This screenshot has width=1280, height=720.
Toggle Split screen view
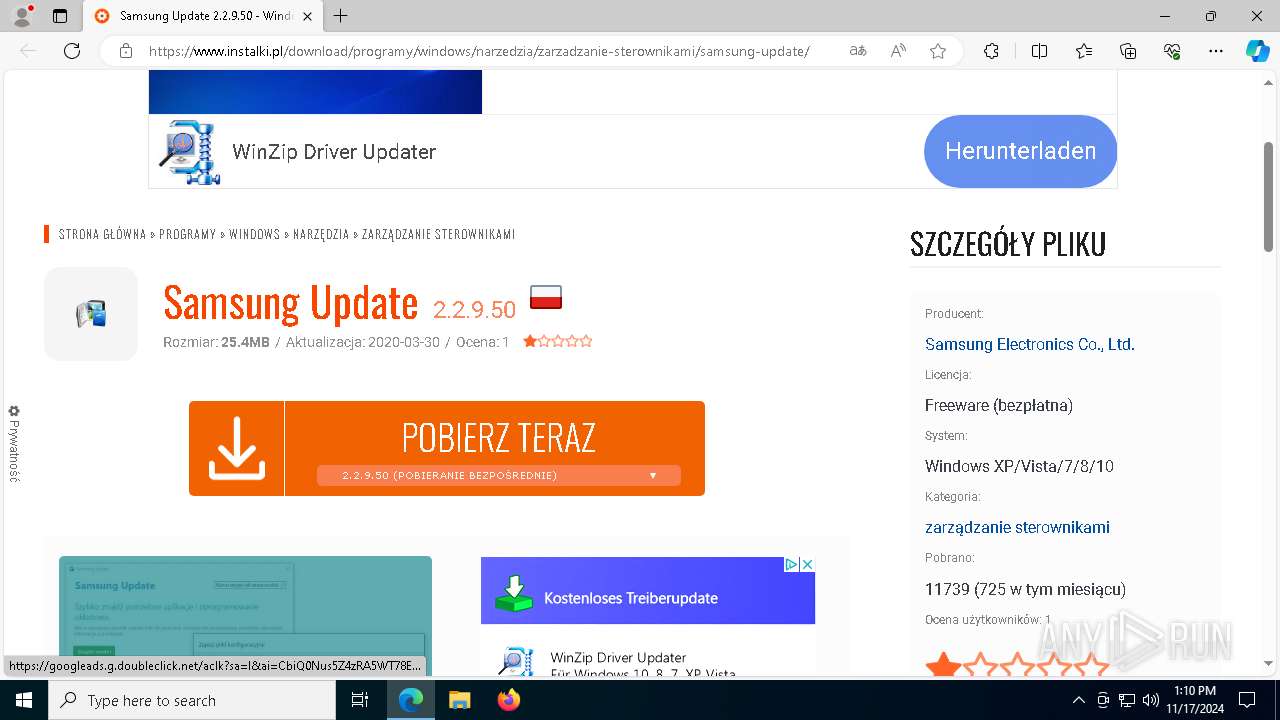pos(1039,51)
